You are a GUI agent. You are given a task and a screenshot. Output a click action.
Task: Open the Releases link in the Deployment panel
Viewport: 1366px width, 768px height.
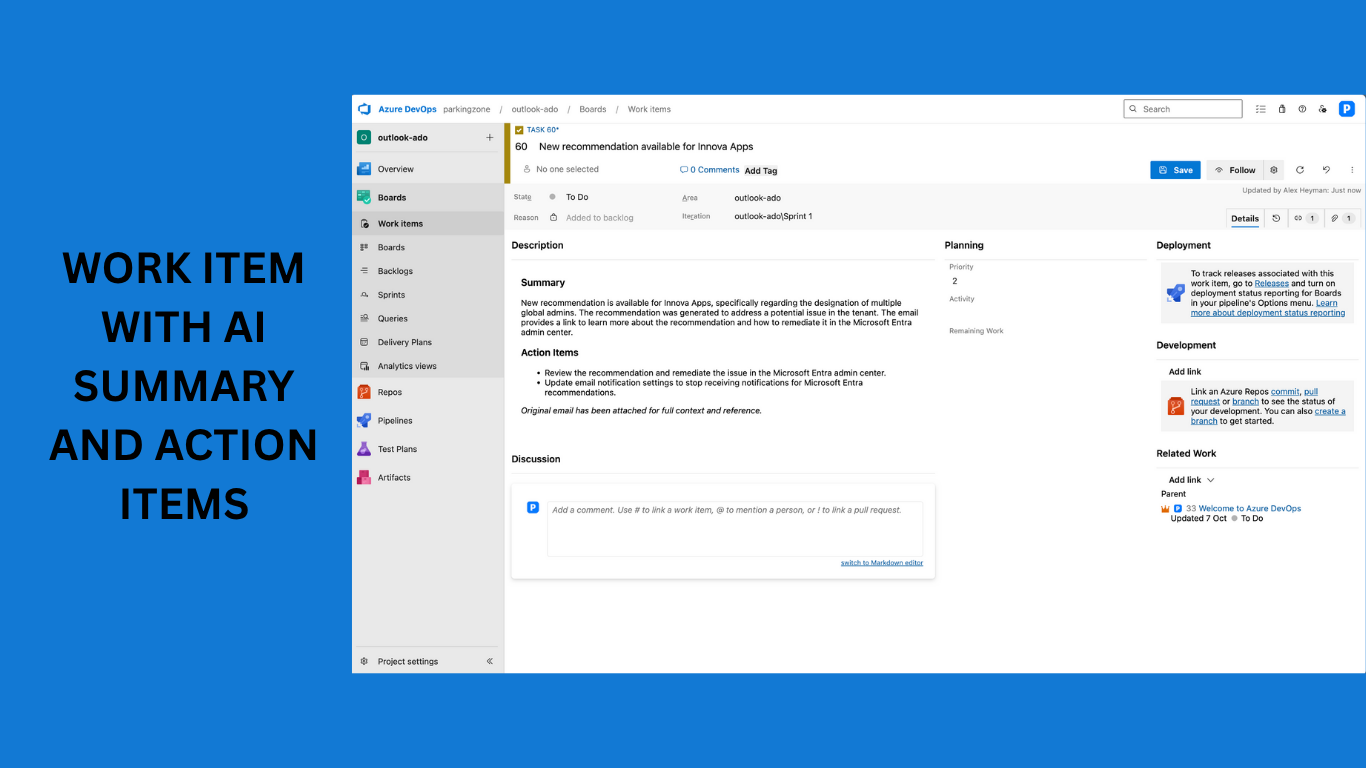coord(1271,283)
